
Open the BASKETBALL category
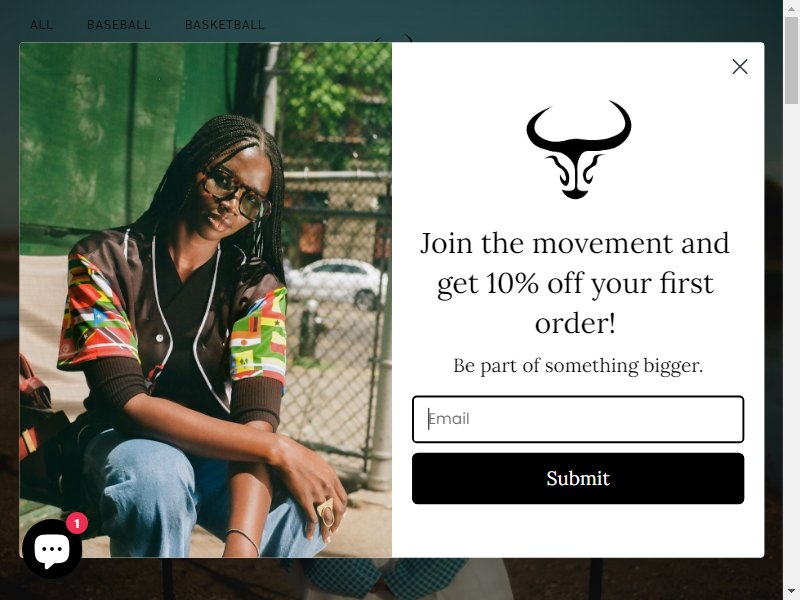click(224, 24)
